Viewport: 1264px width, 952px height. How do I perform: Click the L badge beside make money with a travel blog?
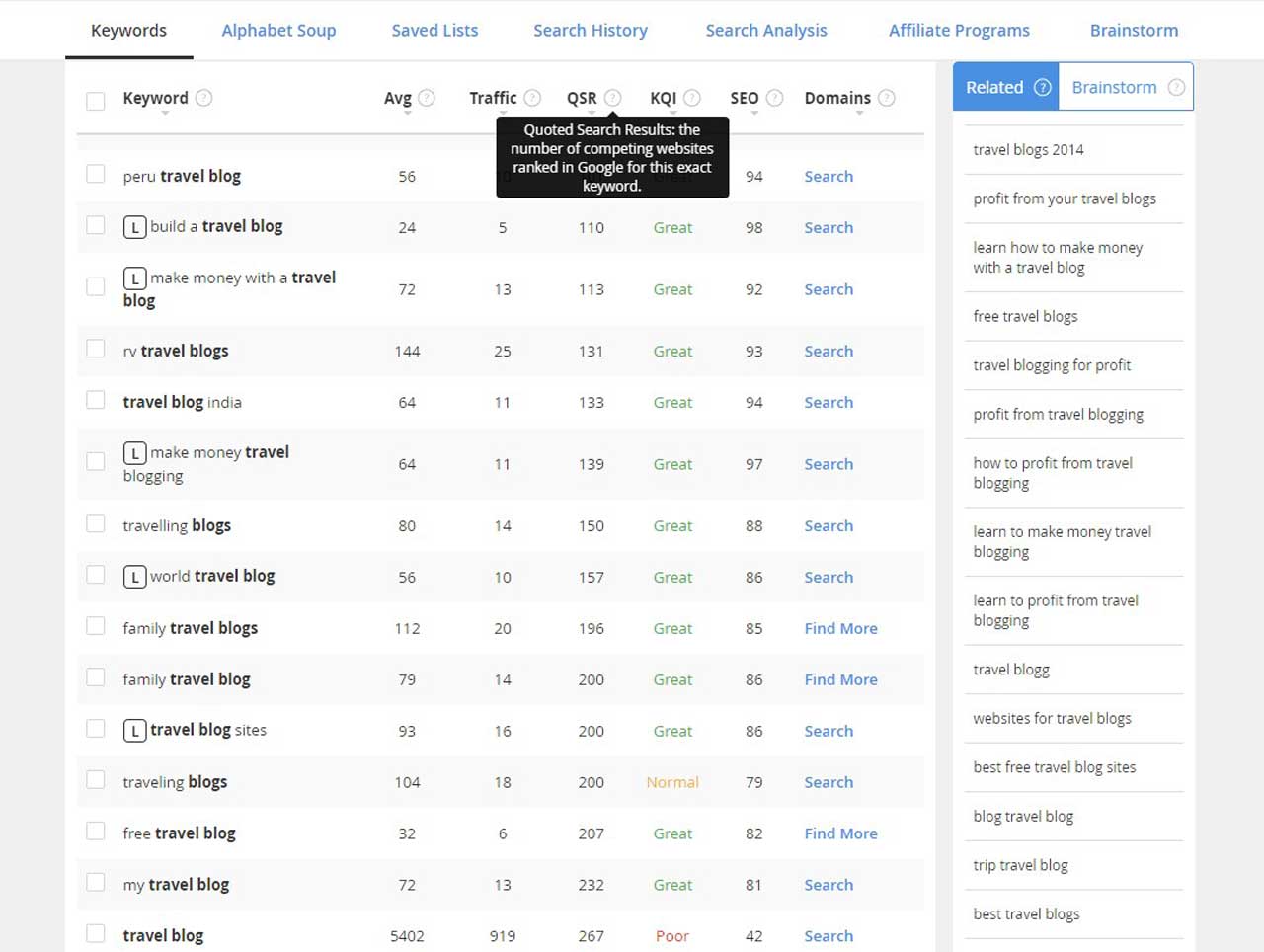point(135,278)
